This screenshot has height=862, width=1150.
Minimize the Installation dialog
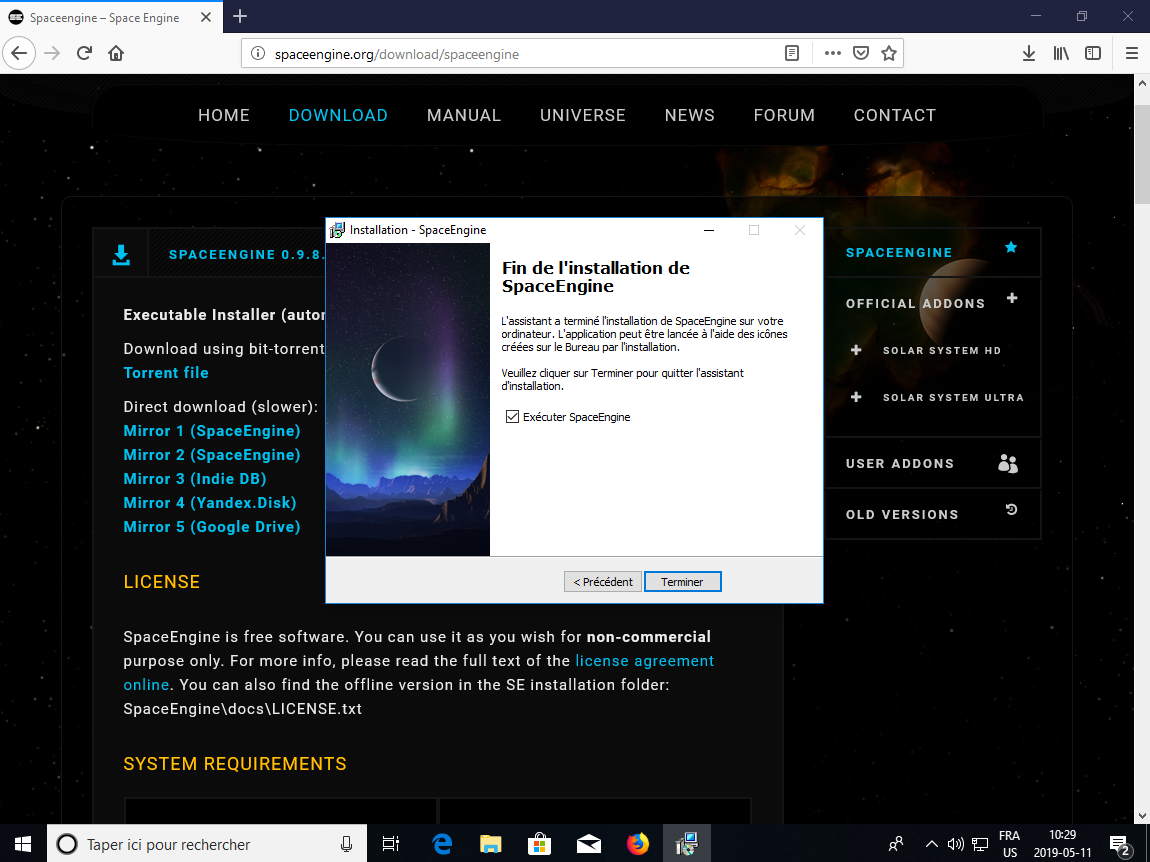[x=708, y=230]
